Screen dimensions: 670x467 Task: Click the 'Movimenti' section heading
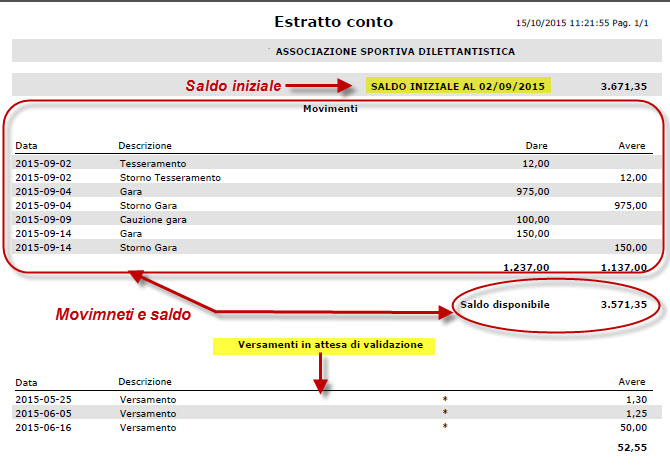[330, 109]
